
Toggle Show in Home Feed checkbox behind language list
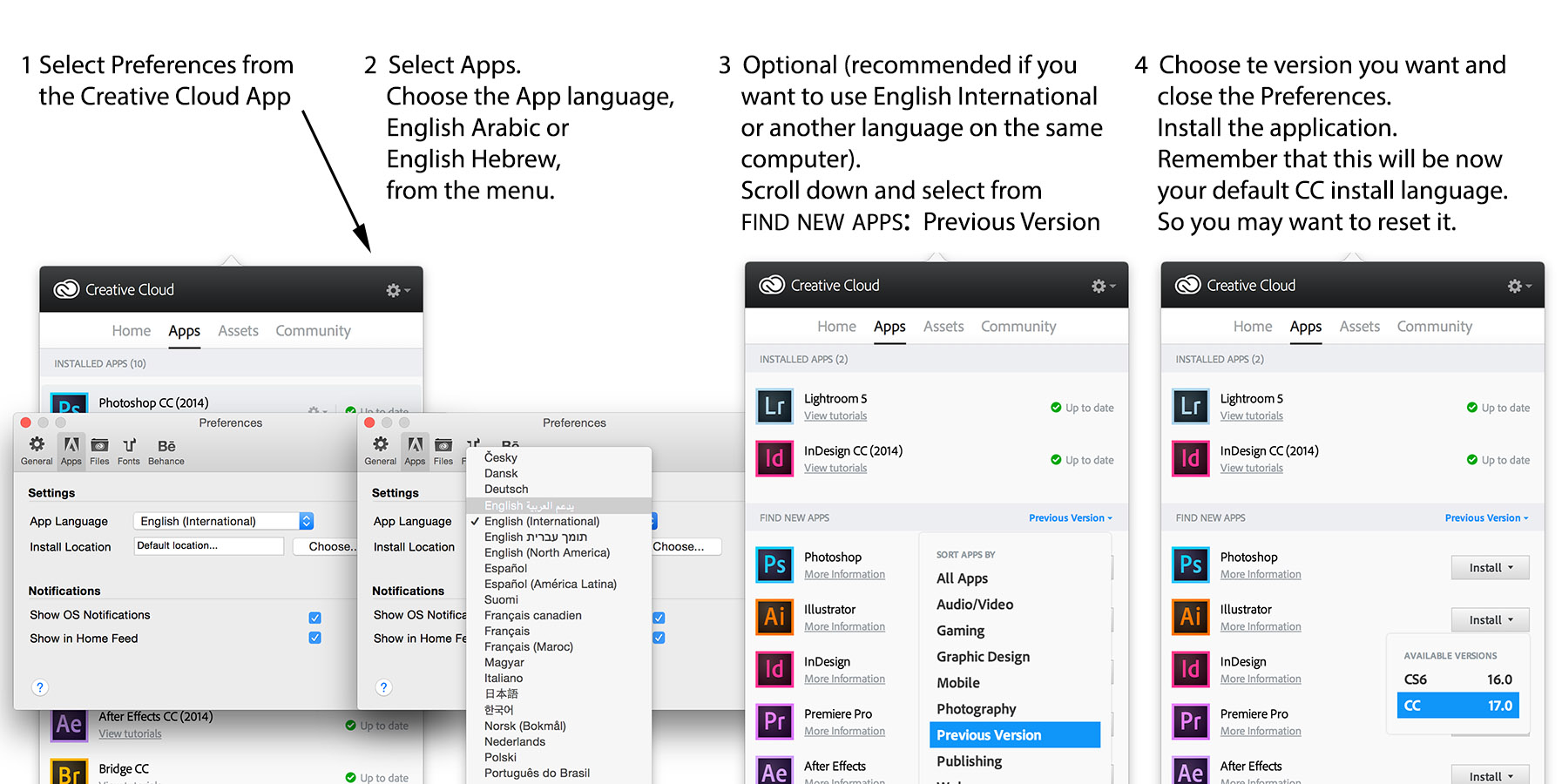(x=659, y=638)
